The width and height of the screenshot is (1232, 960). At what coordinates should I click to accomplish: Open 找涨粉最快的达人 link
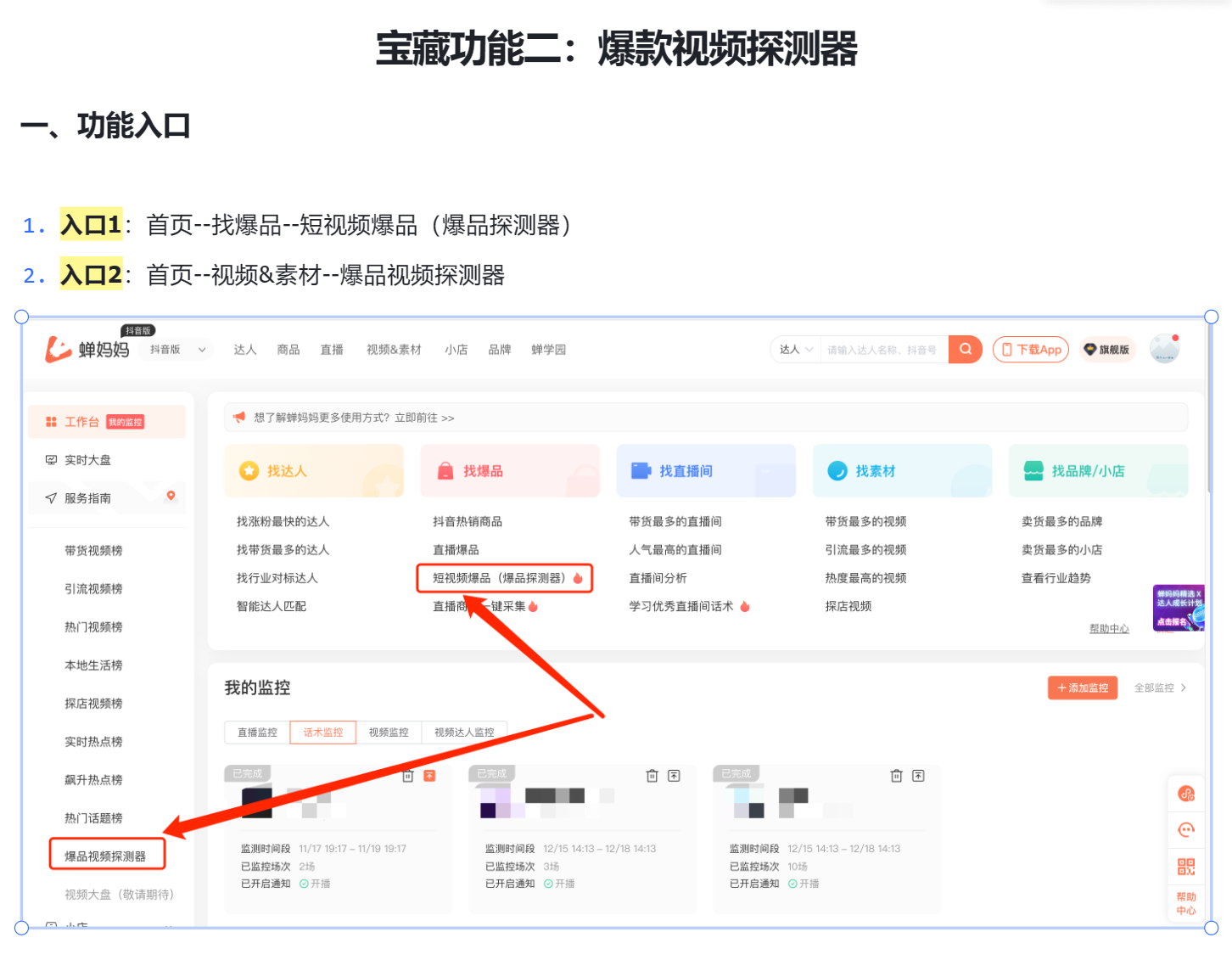[283, 522]
